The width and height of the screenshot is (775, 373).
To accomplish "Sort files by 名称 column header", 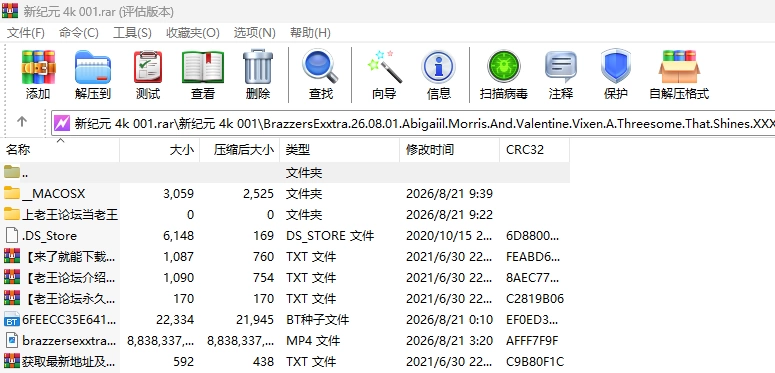I will coord(60,150).
